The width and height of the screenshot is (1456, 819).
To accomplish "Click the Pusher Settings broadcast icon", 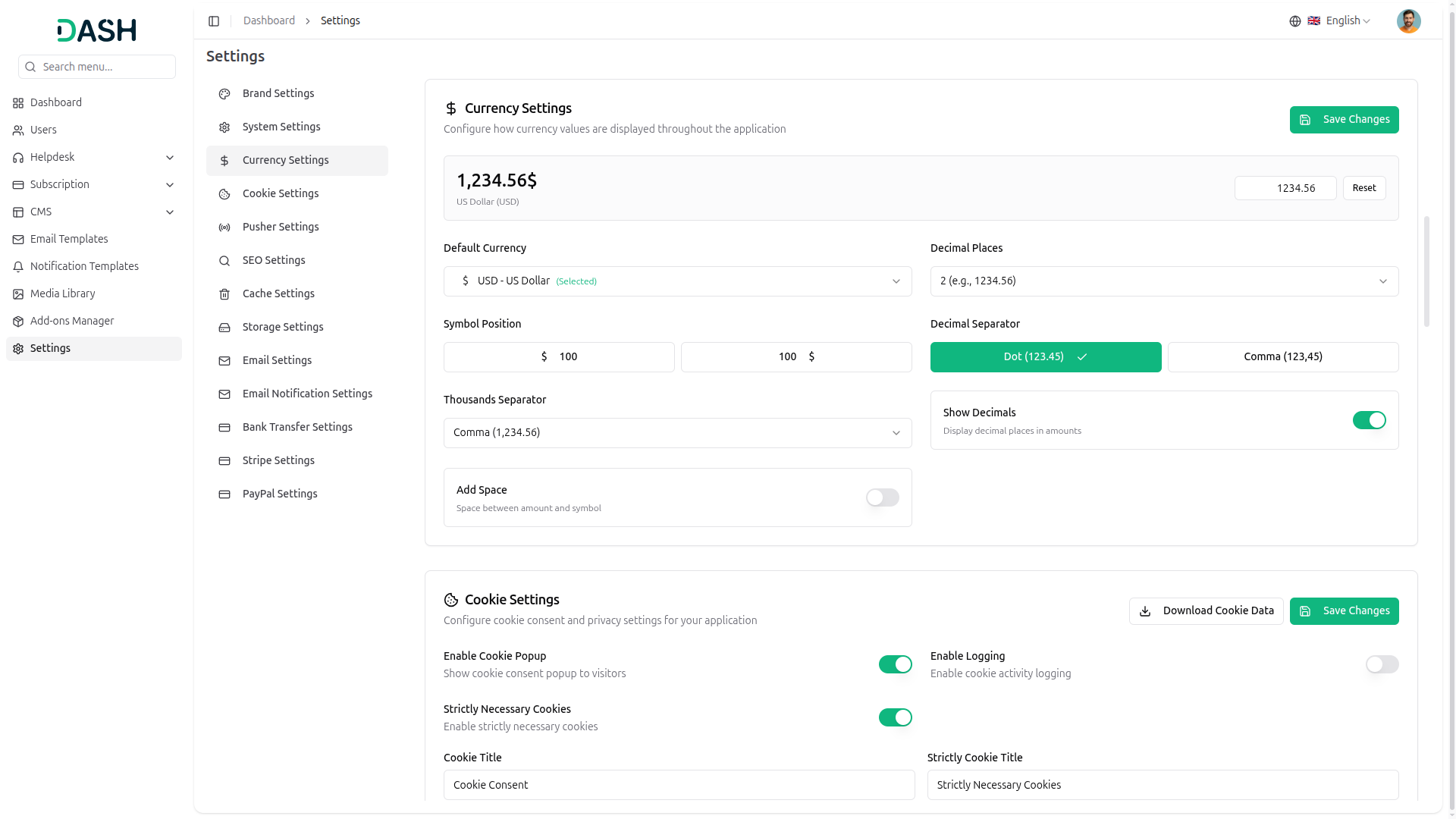I will click(x=224, y=227).
